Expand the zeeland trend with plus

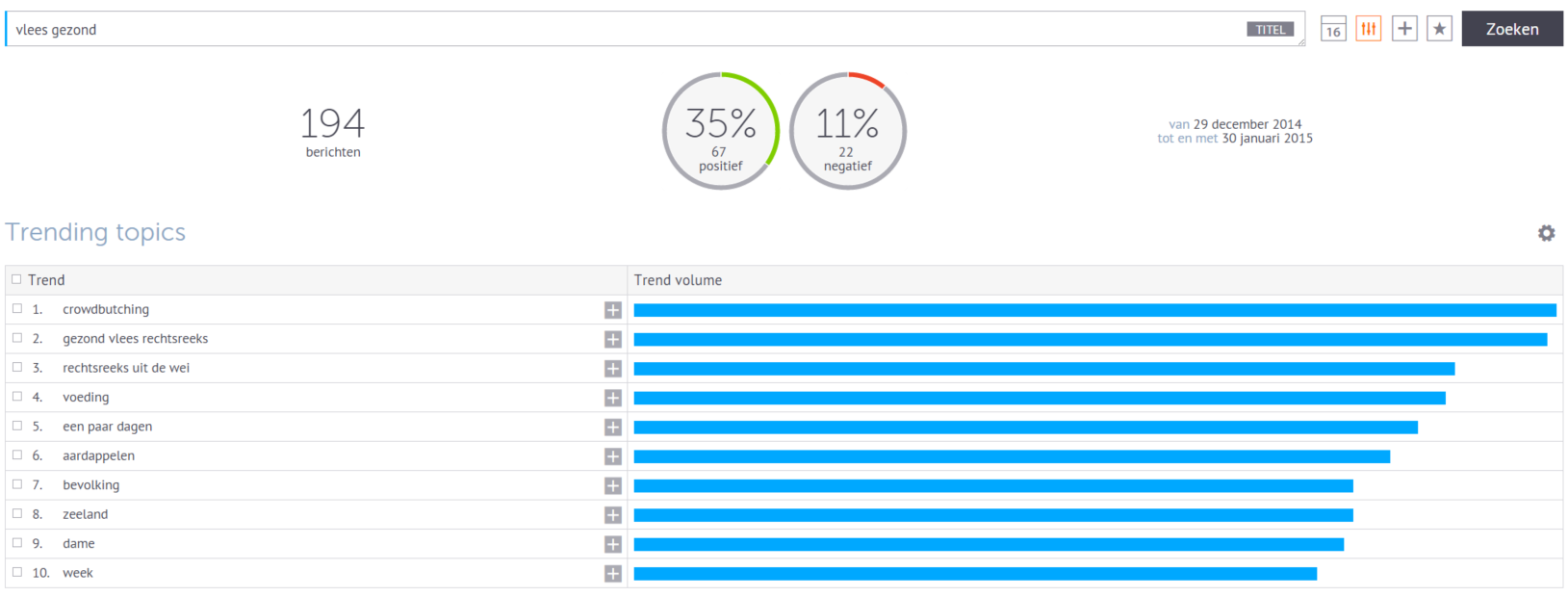(x=612, y=515)
